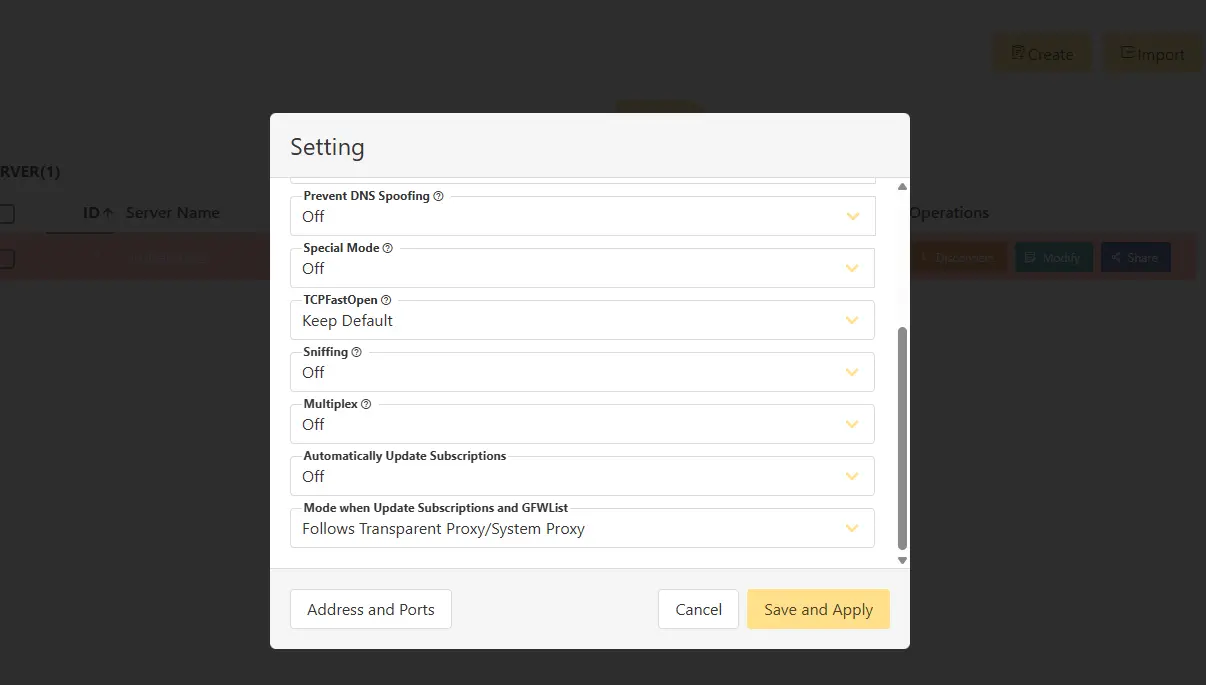
Task: Click the Share button in server row
Action: click(1135, 257)
